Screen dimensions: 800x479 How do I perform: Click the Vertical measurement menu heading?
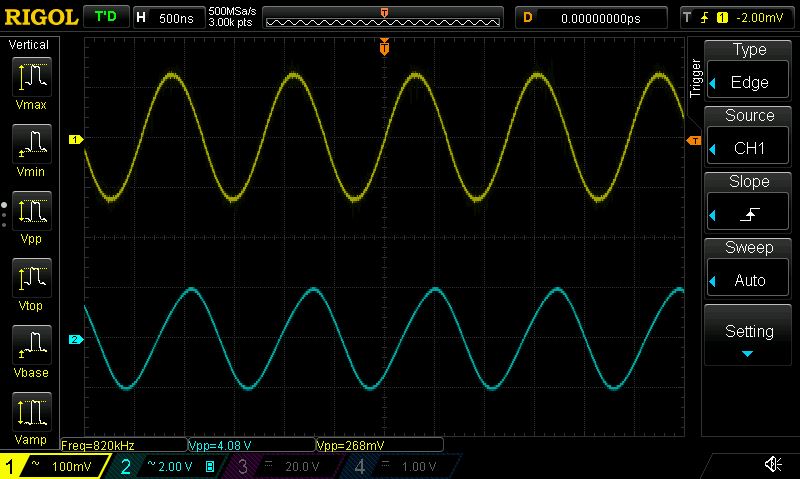[29, 45]
